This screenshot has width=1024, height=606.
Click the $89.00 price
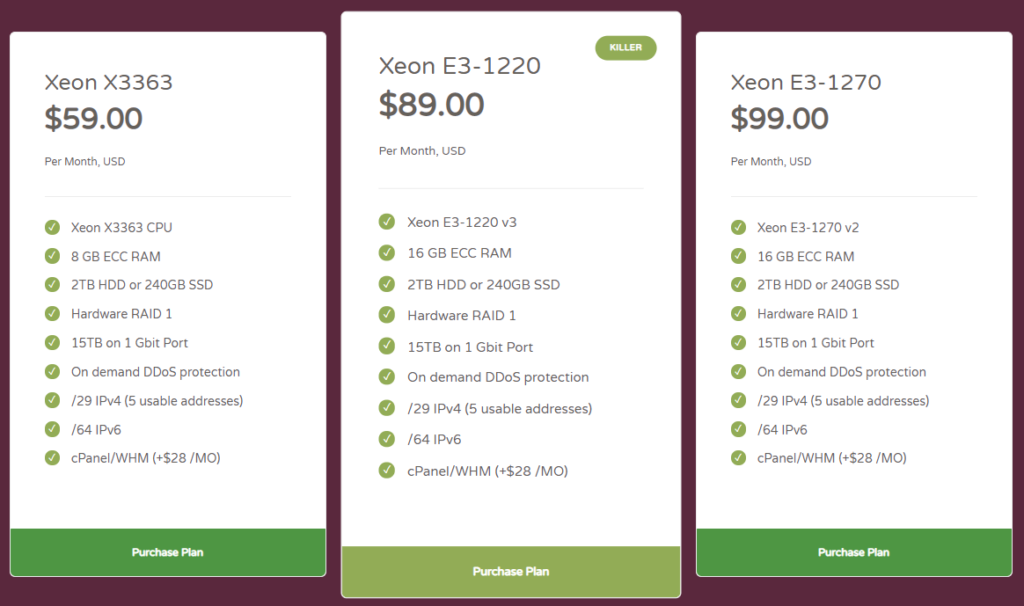pyautogui.click(x=431, y=104)
